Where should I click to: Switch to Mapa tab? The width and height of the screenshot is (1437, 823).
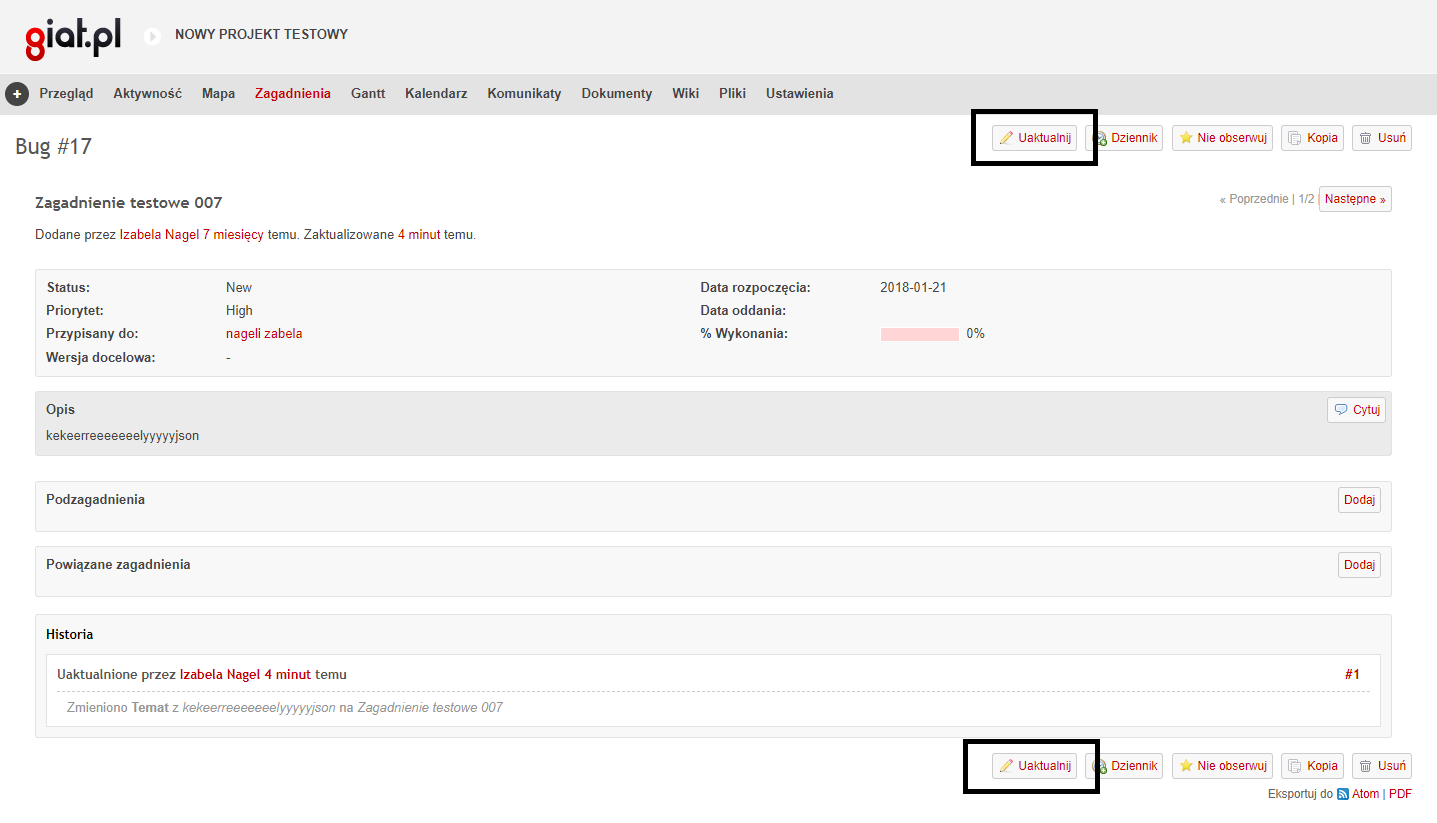(x=218, y=93)
